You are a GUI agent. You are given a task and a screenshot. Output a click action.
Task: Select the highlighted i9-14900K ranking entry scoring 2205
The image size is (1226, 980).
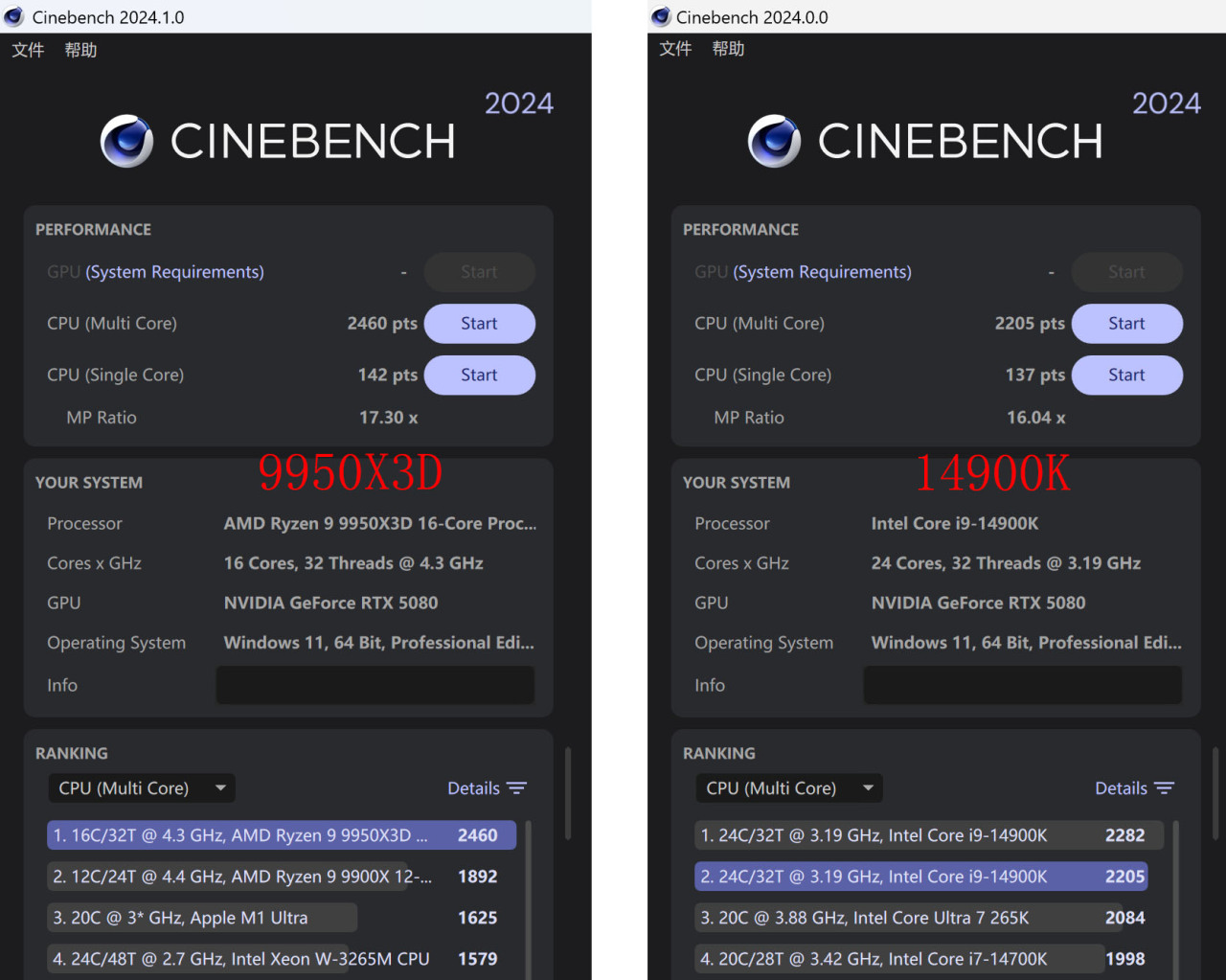tap(921, 877)
